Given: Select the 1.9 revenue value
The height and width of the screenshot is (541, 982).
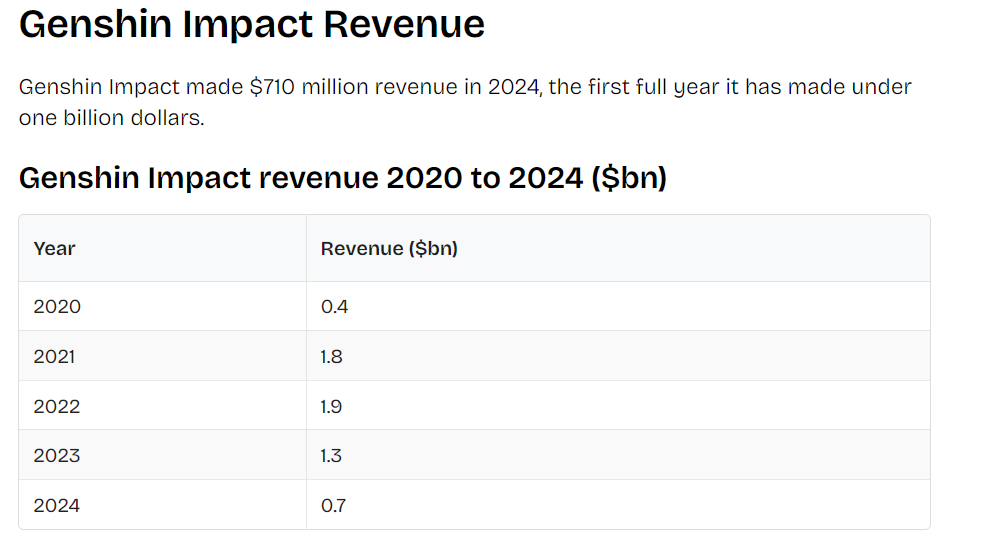Looking at the screenshot, I should 331,406.
